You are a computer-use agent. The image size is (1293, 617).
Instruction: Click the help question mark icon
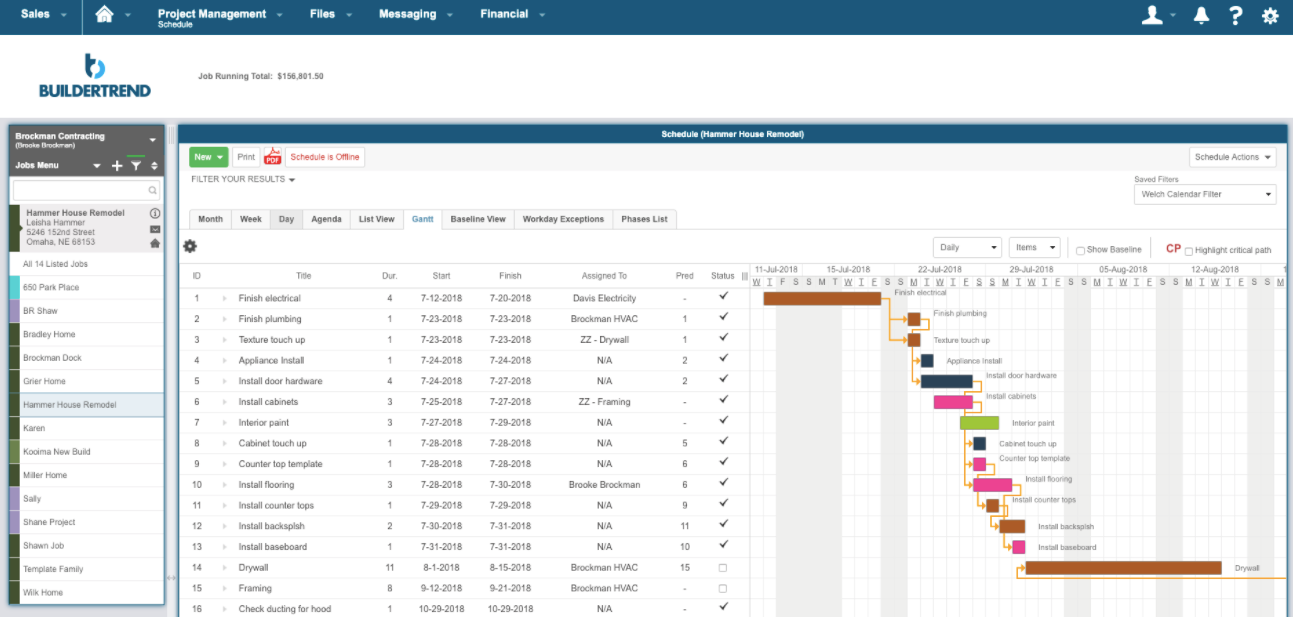pos(1234,15)
